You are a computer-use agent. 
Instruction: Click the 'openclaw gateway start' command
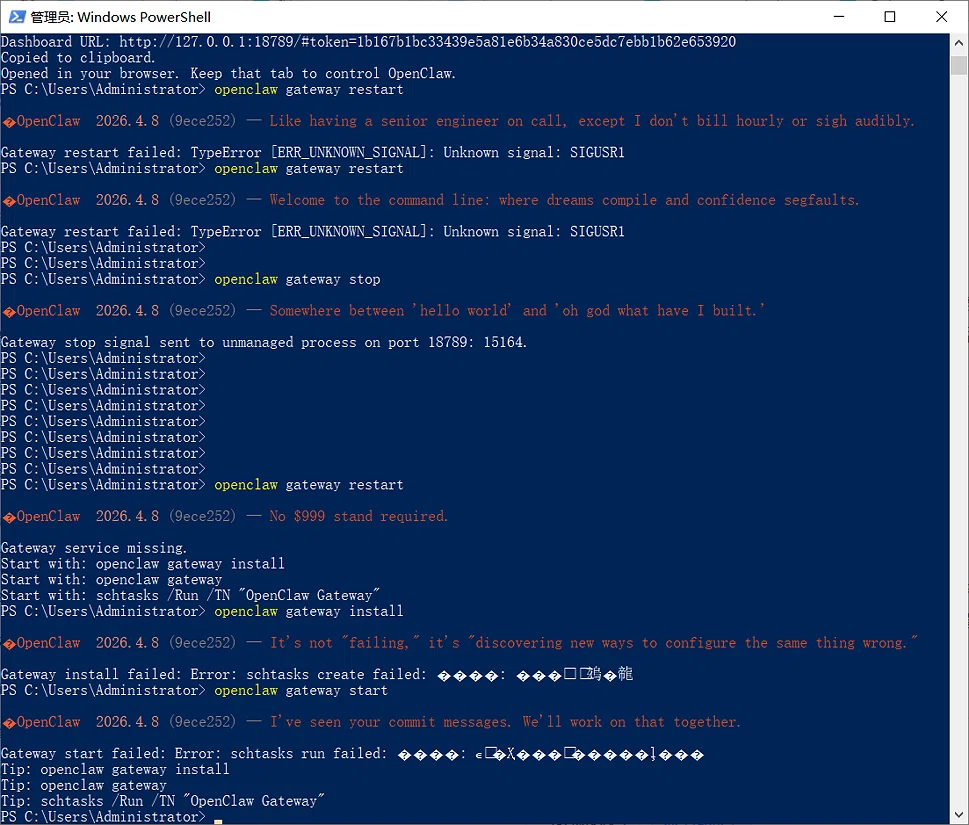point(301,690)
